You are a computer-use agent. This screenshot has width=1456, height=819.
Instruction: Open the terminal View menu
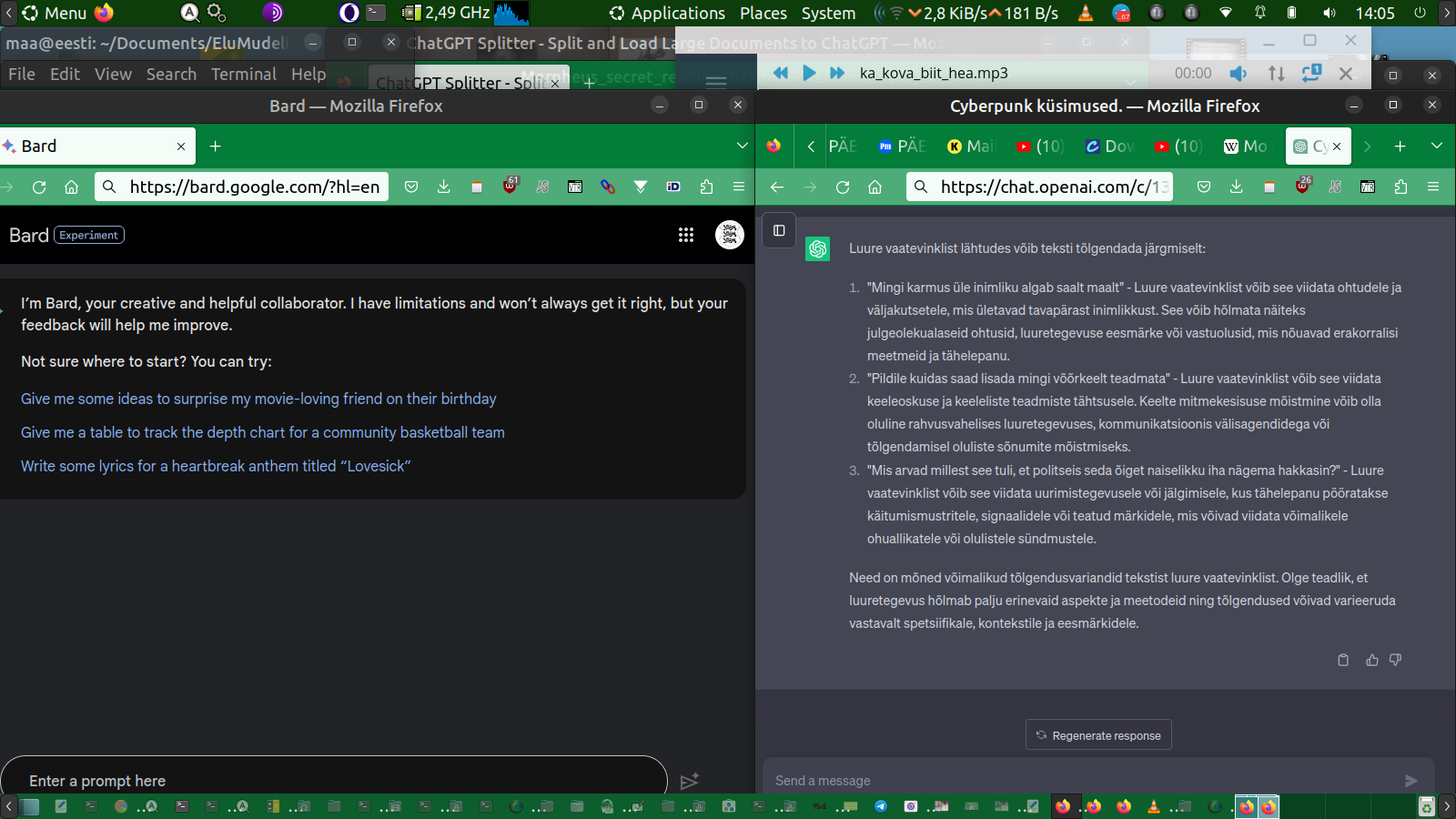(114, 74)
